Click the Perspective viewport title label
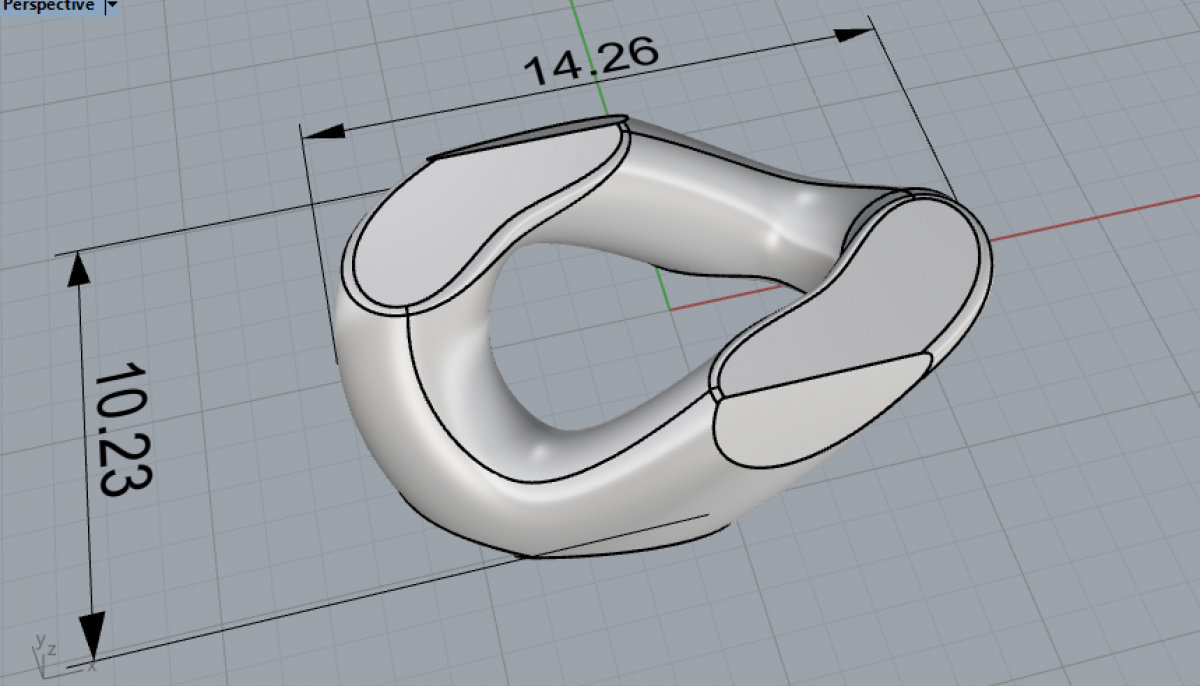This screenshot has height=686, width=1200. (x=49, y=6)
